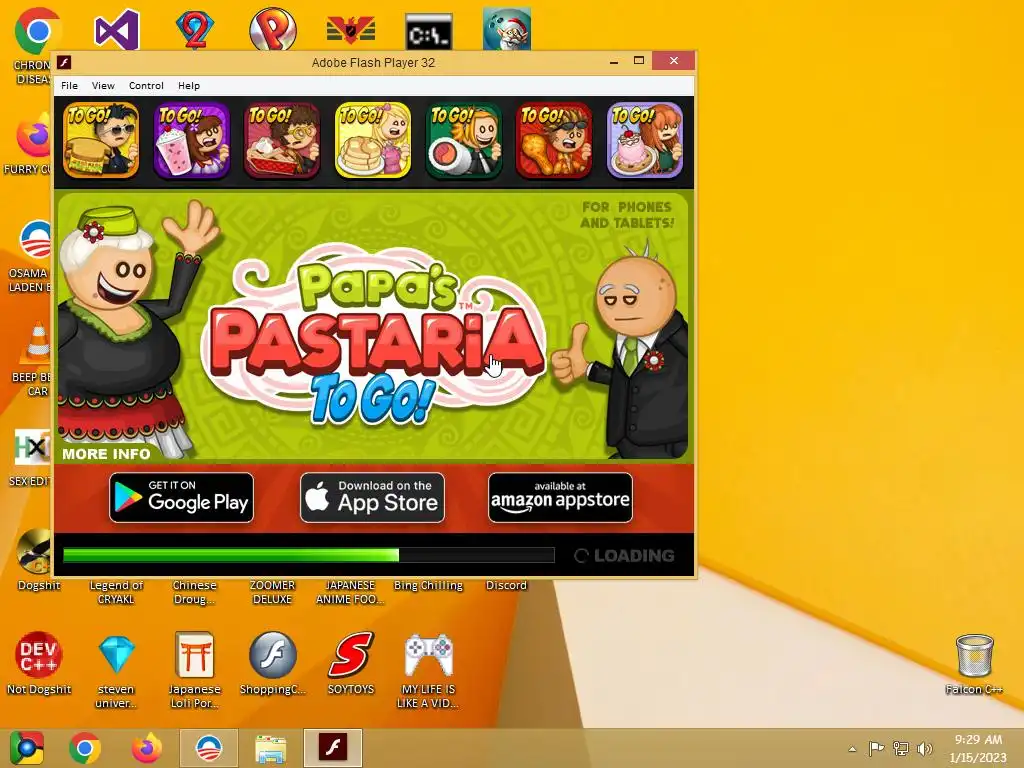Image resolution: width=1024 pixels, height=768 pixels.
Task: Click the Get it on Google Play button
Action: coord(182,498)
